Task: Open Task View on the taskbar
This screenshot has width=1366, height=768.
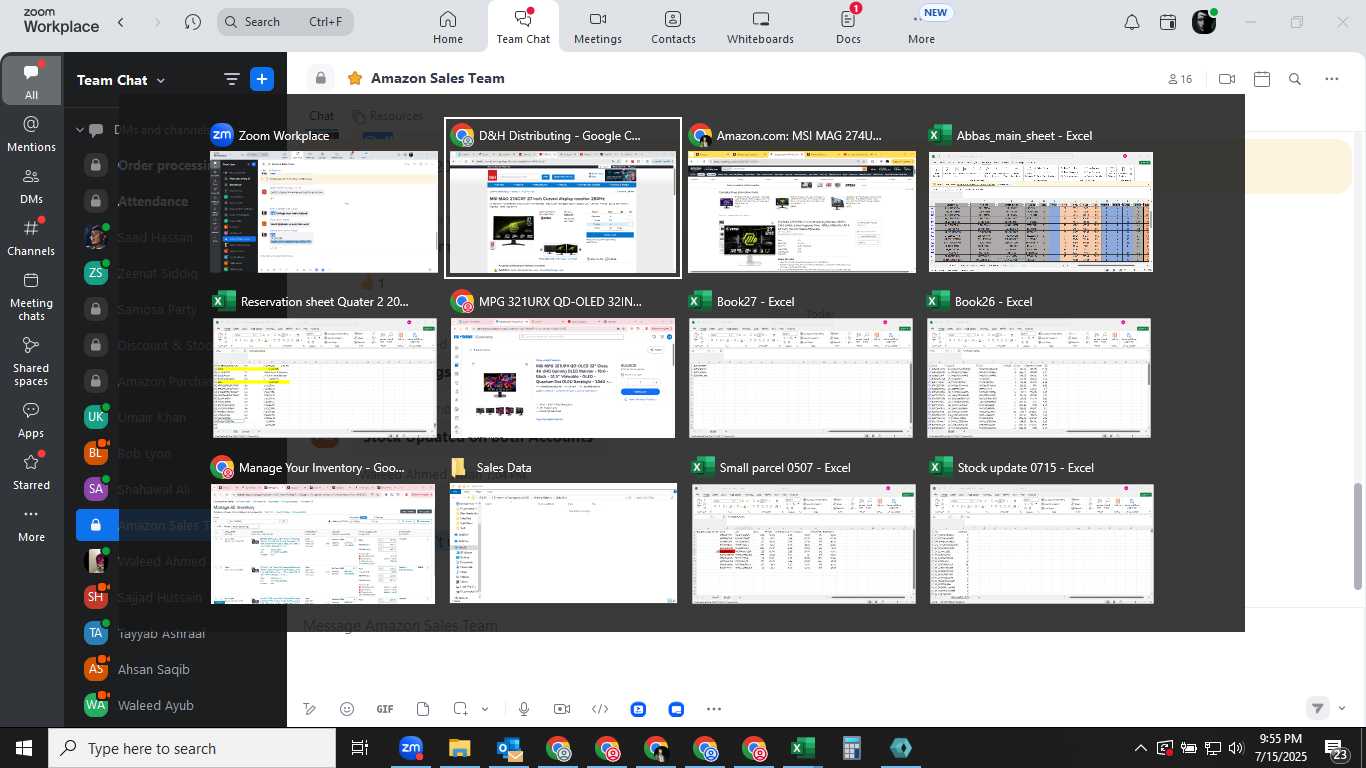Action: pyautogui.click(x=360, y=748)
